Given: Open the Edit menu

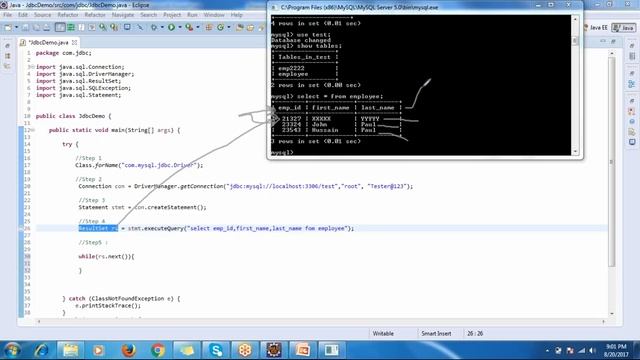Looking at the screenshot, I should (x=23, y=15).
